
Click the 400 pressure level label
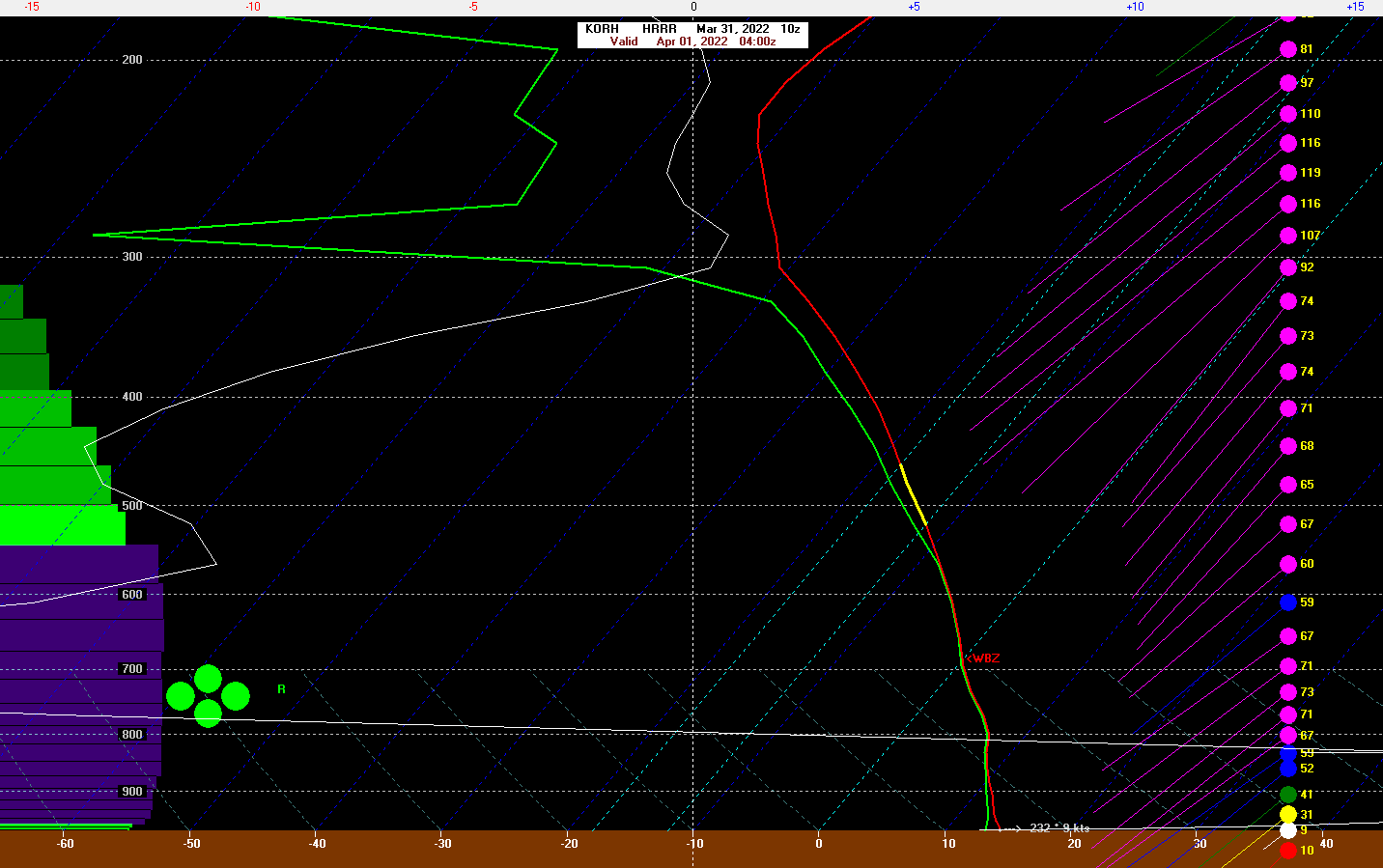tap(132, 397)
